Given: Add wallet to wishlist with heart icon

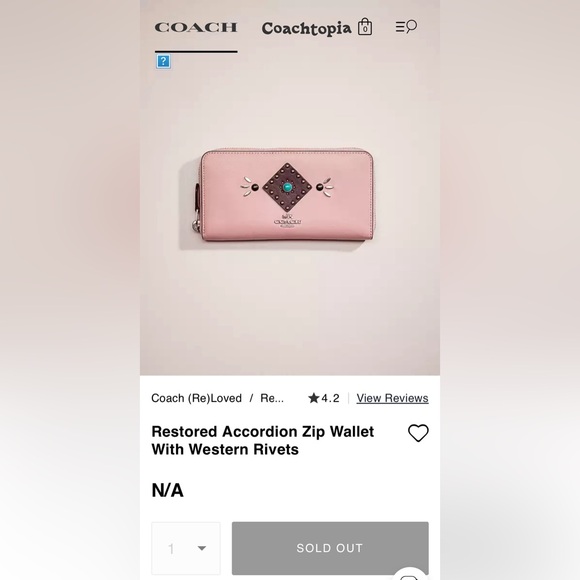Looking at the screenshot, I should coord(418,433).
